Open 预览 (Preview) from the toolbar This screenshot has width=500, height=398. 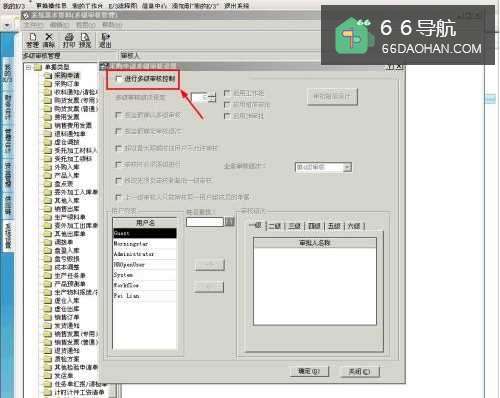point(85,40)
